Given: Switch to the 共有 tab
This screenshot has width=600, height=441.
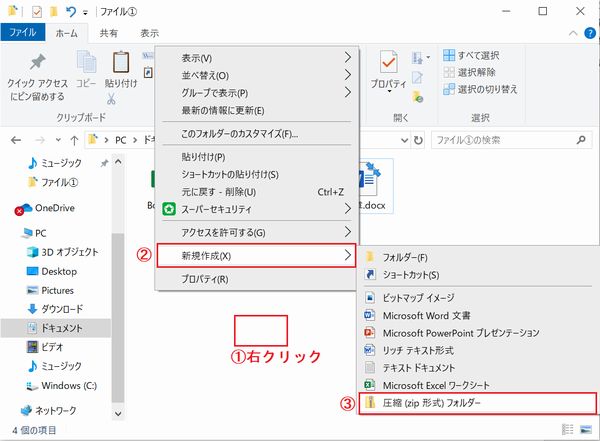Looking at the screenshot, I should click(x=109, y=33).
